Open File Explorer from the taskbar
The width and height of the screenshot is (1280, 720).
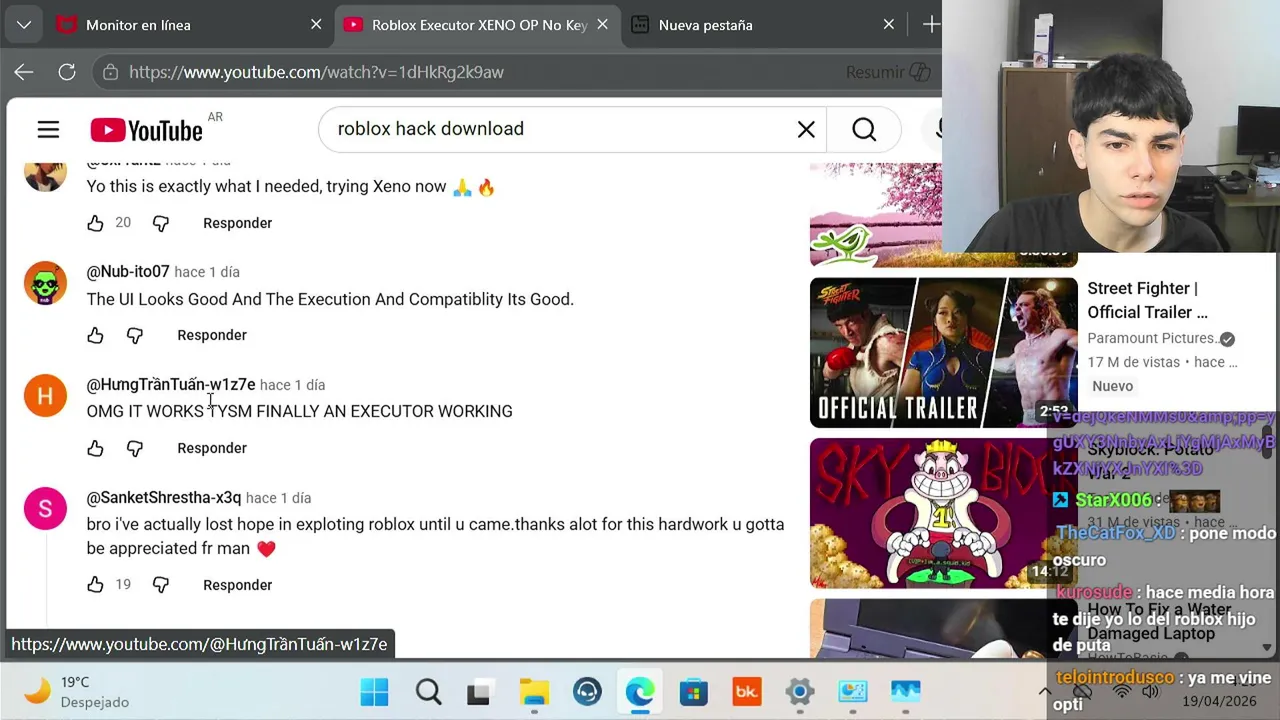click(534, 692)
